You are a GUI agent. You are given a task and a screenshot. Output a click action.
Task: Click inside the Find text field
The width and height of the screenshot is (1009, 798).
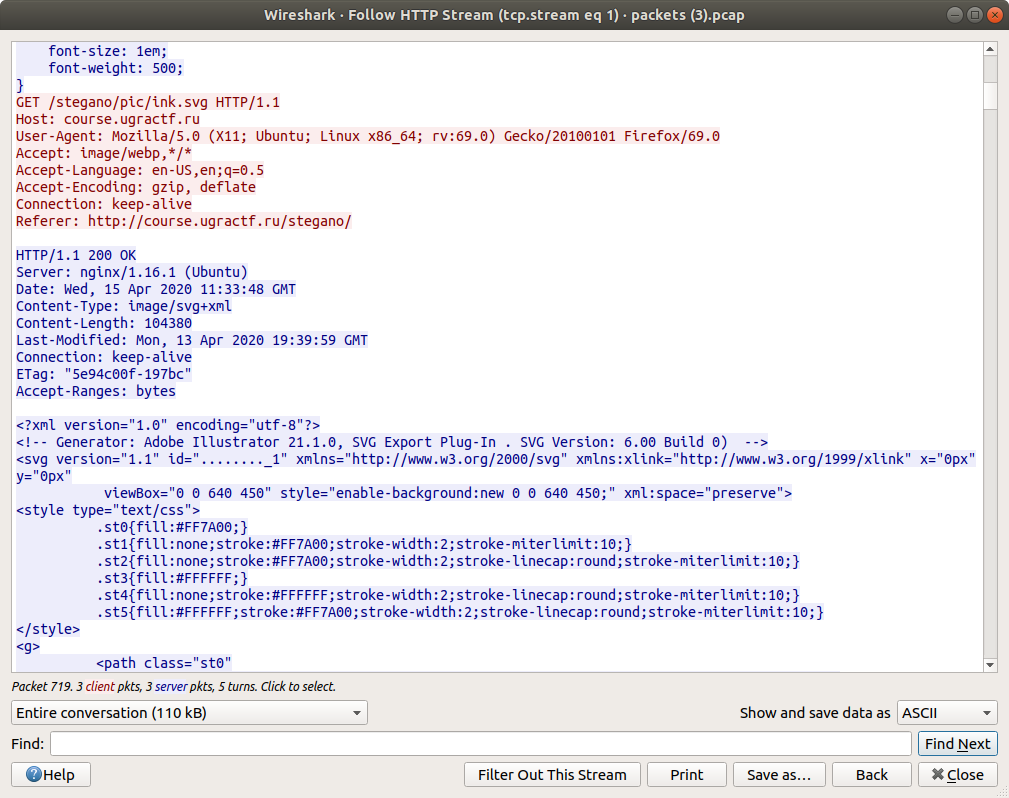pyautogui.click(x=481, y=743)
